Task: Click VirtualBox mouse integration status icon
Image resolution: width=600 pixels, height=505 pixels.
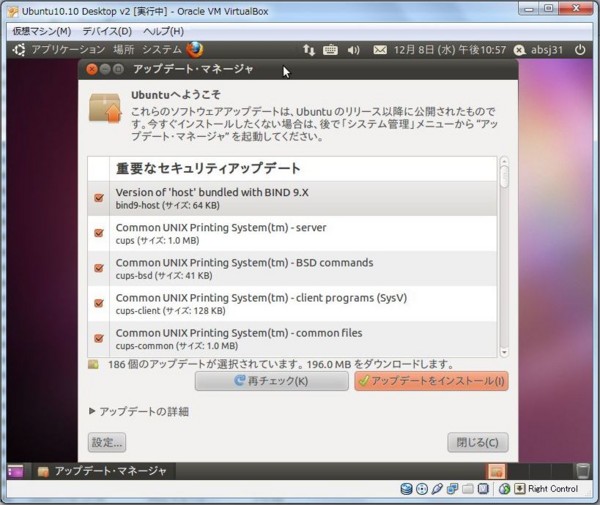Action: (504, 489)
